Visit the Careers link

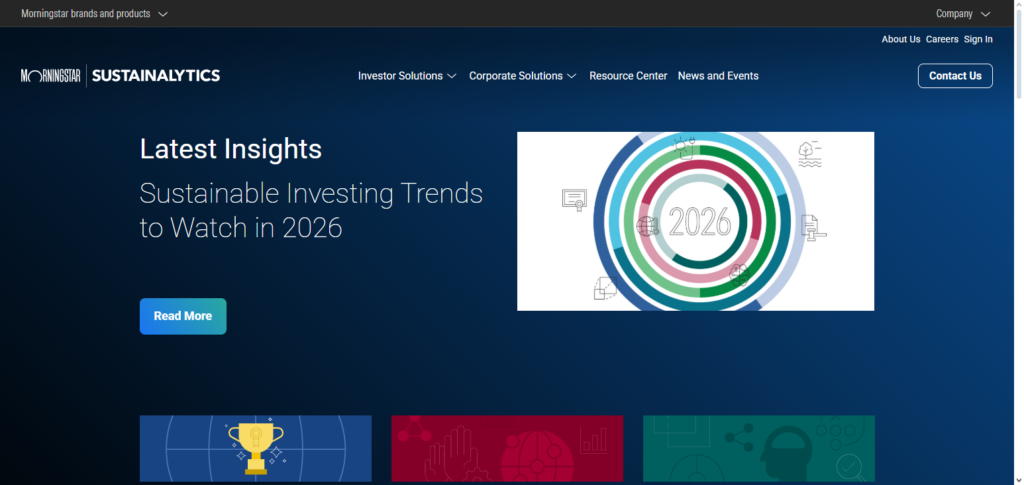click(942, 39)
